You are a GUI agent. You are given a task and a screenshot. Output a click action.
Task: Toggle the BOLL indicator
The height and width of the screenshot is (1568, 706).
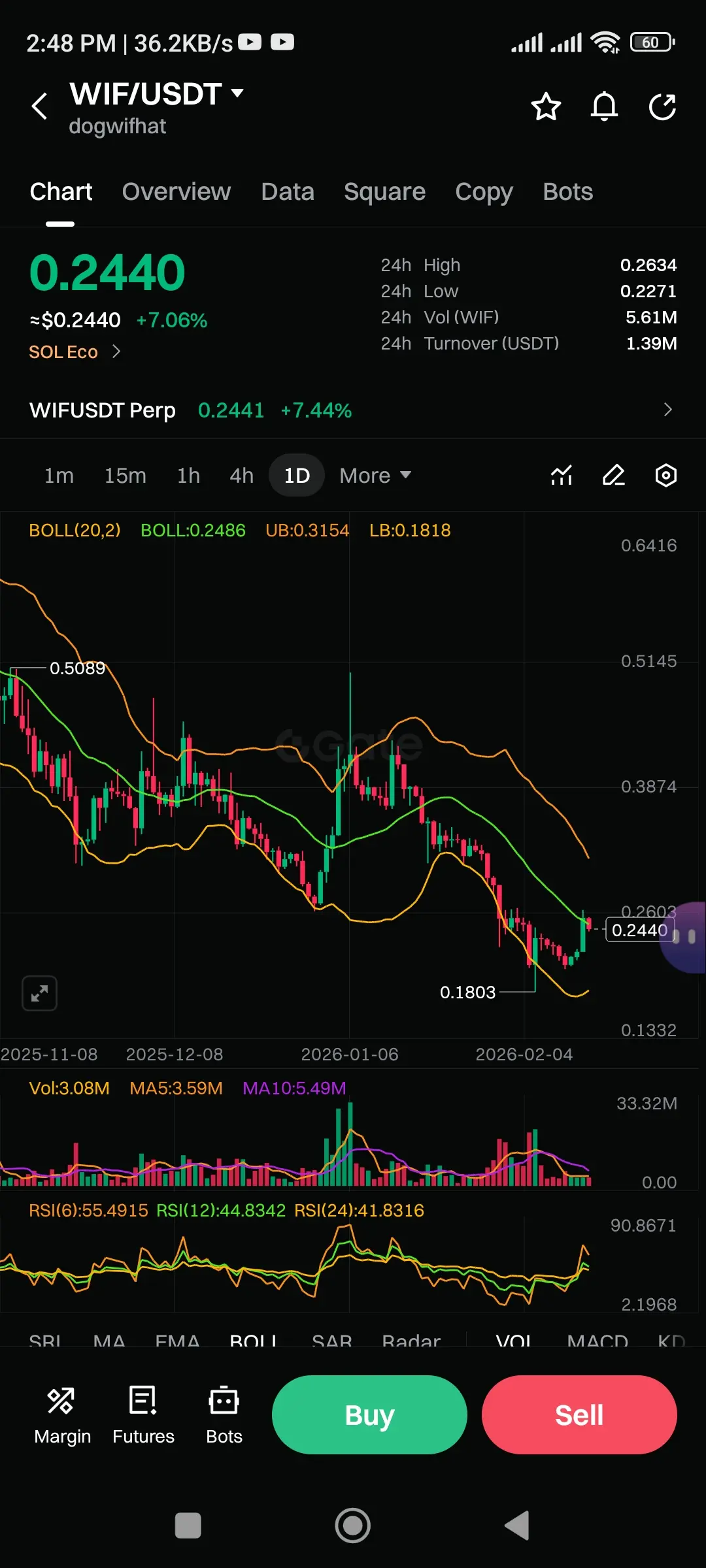pos(254,1342)
